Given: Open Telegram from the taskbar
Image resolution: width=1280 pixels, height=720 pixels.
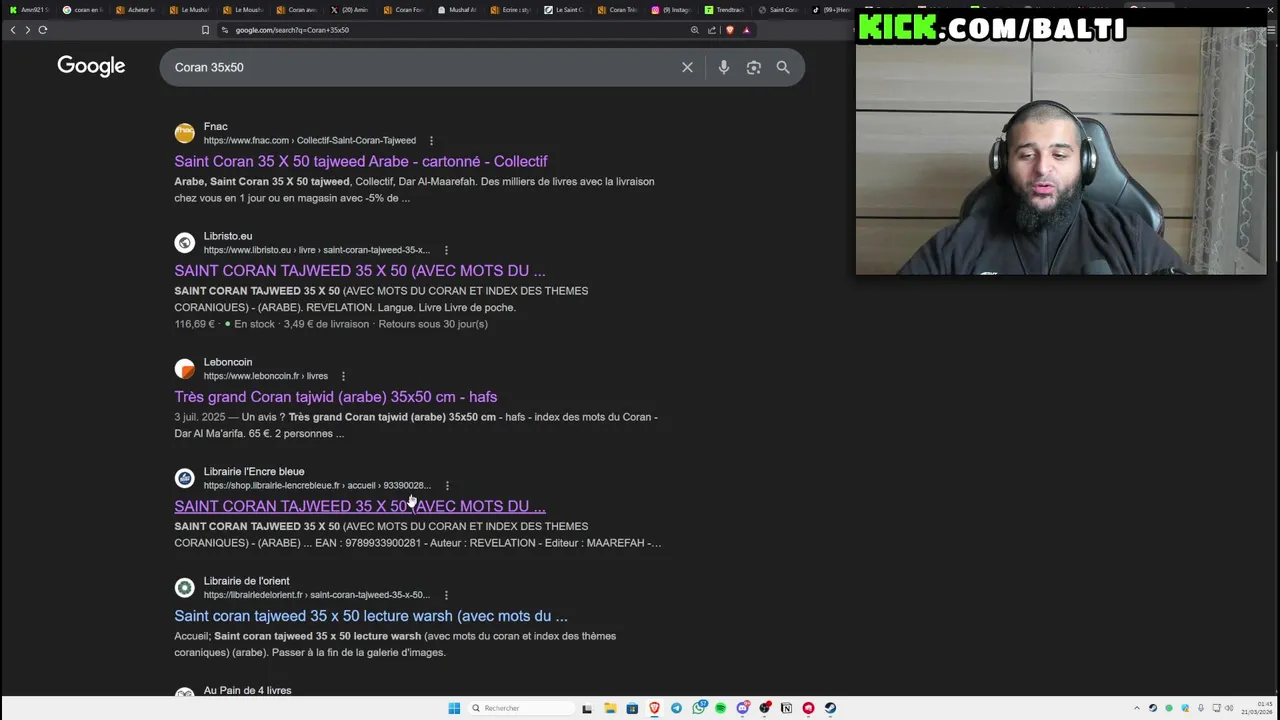Looking at the screenshot, I should (x=676, y=708).
